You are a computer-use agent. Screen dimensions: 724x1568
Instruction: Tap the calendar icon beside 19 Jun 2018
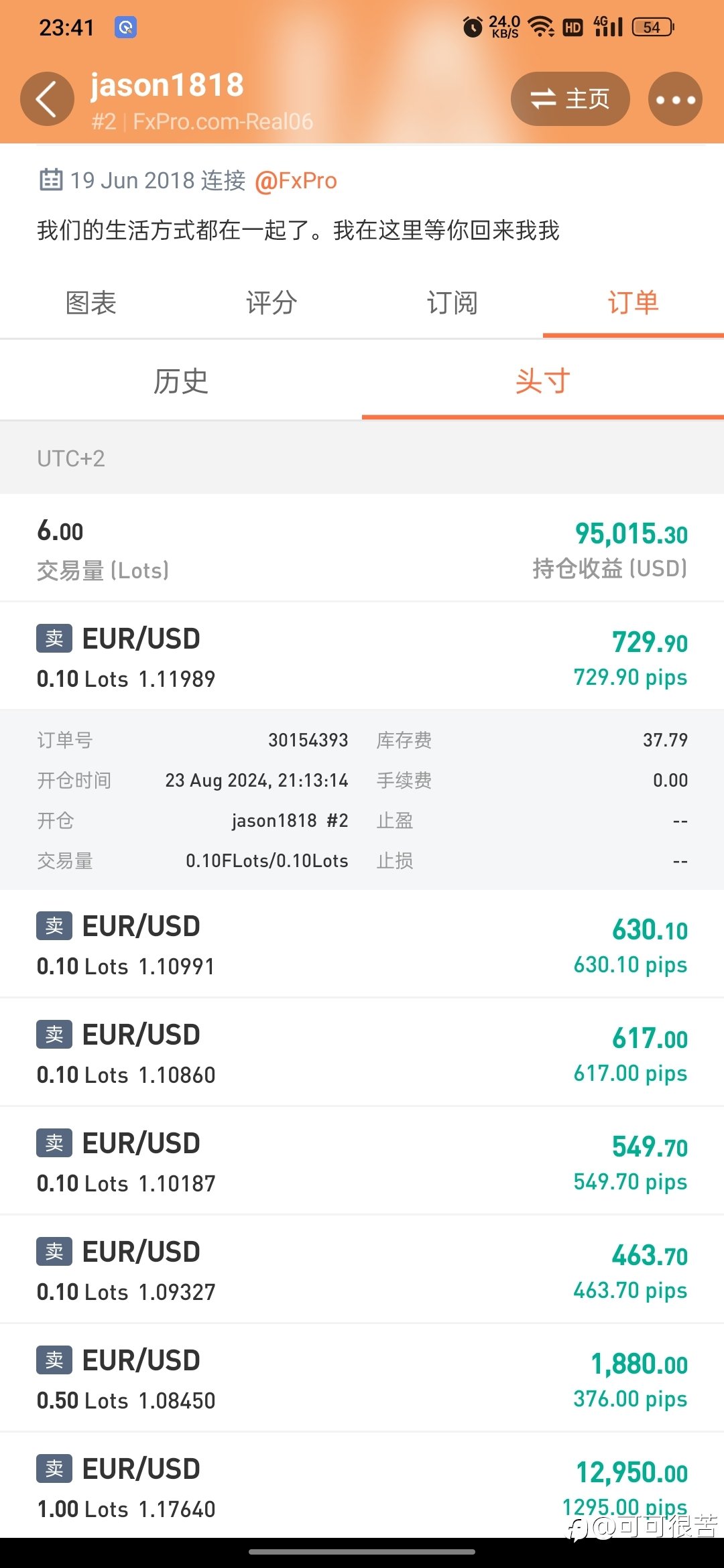[x=51, y=180]
